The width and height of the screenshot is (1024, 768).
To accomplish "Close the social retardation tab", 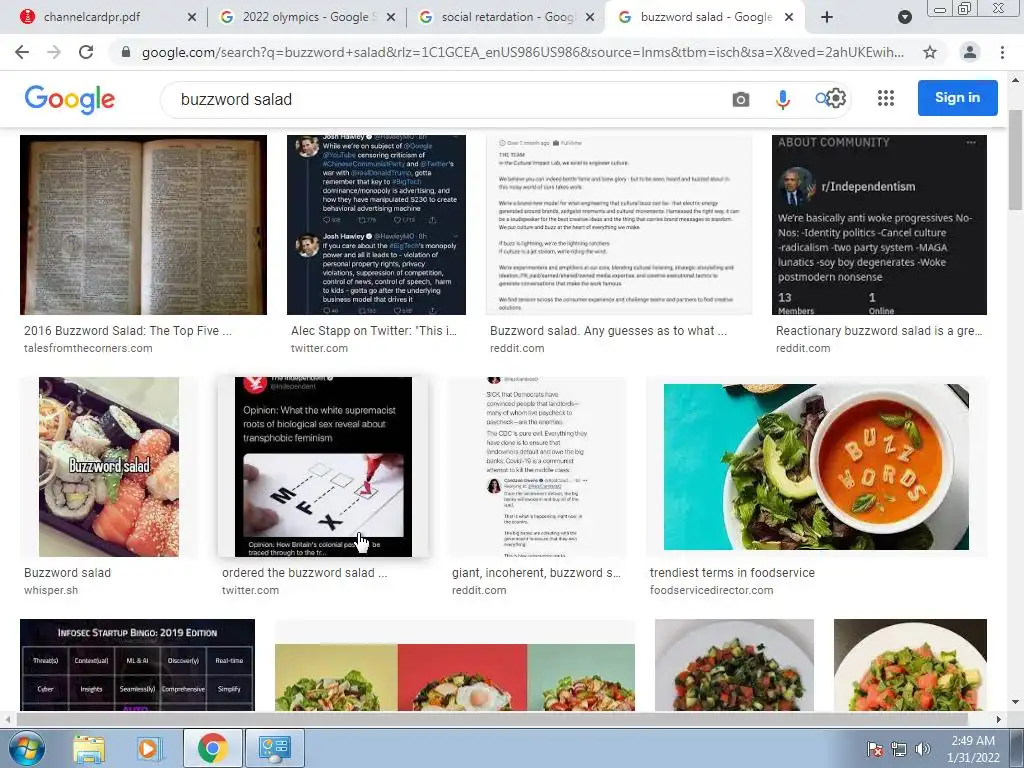I will pos(590,18).
